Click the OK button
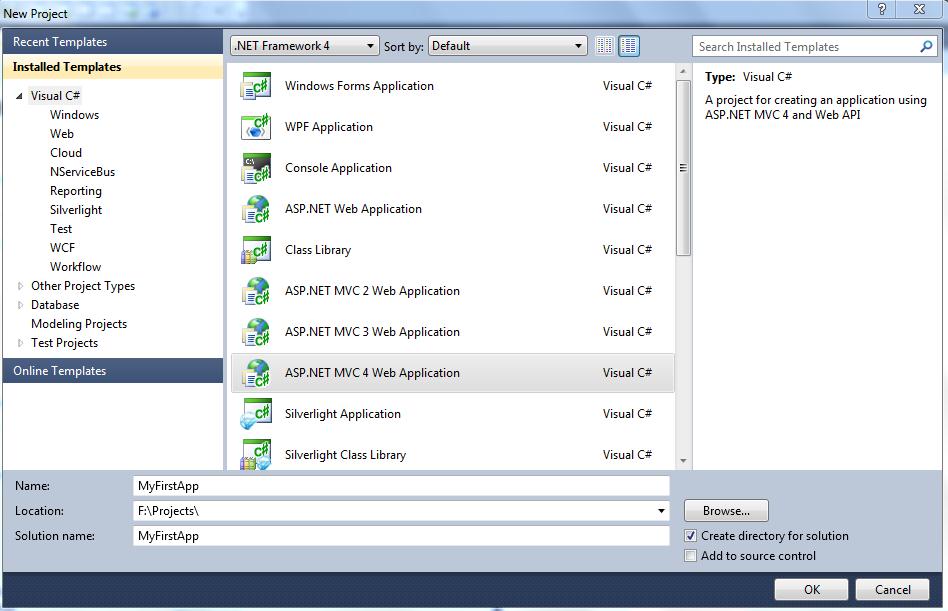The height and width of the screenshot is (611, 948). 811,589
